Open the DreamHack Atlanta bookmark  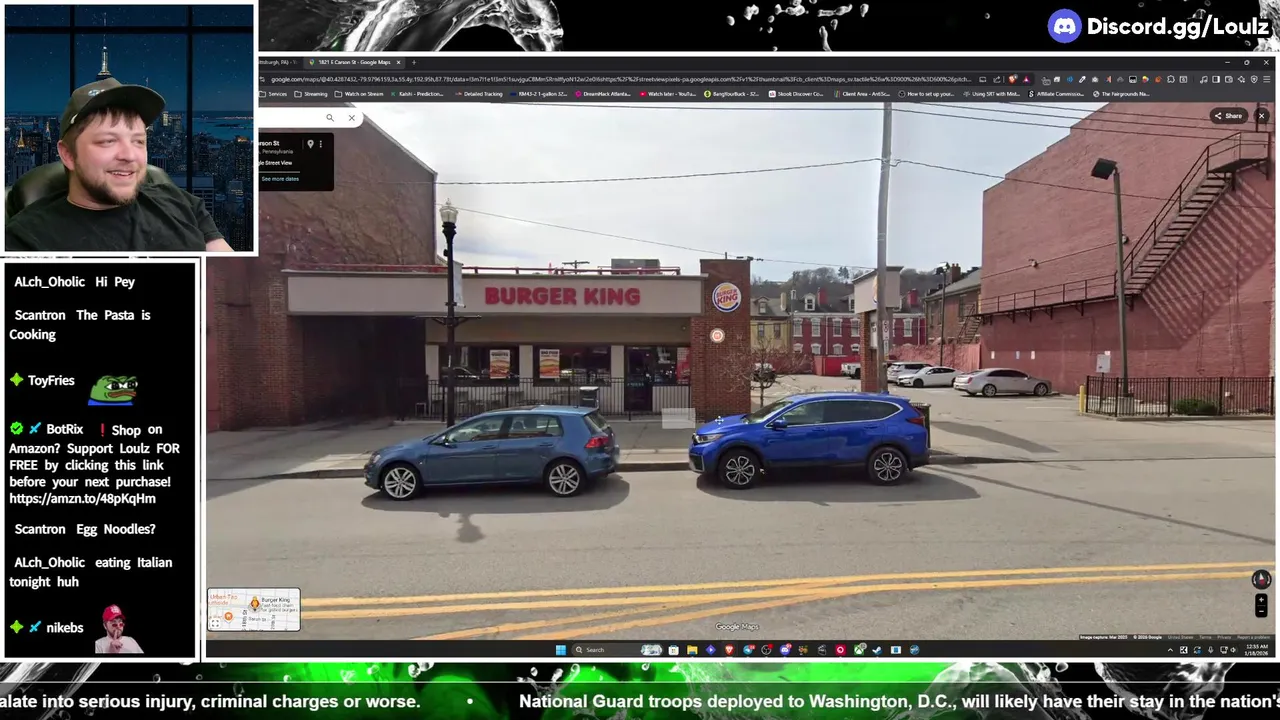(603, 94)
